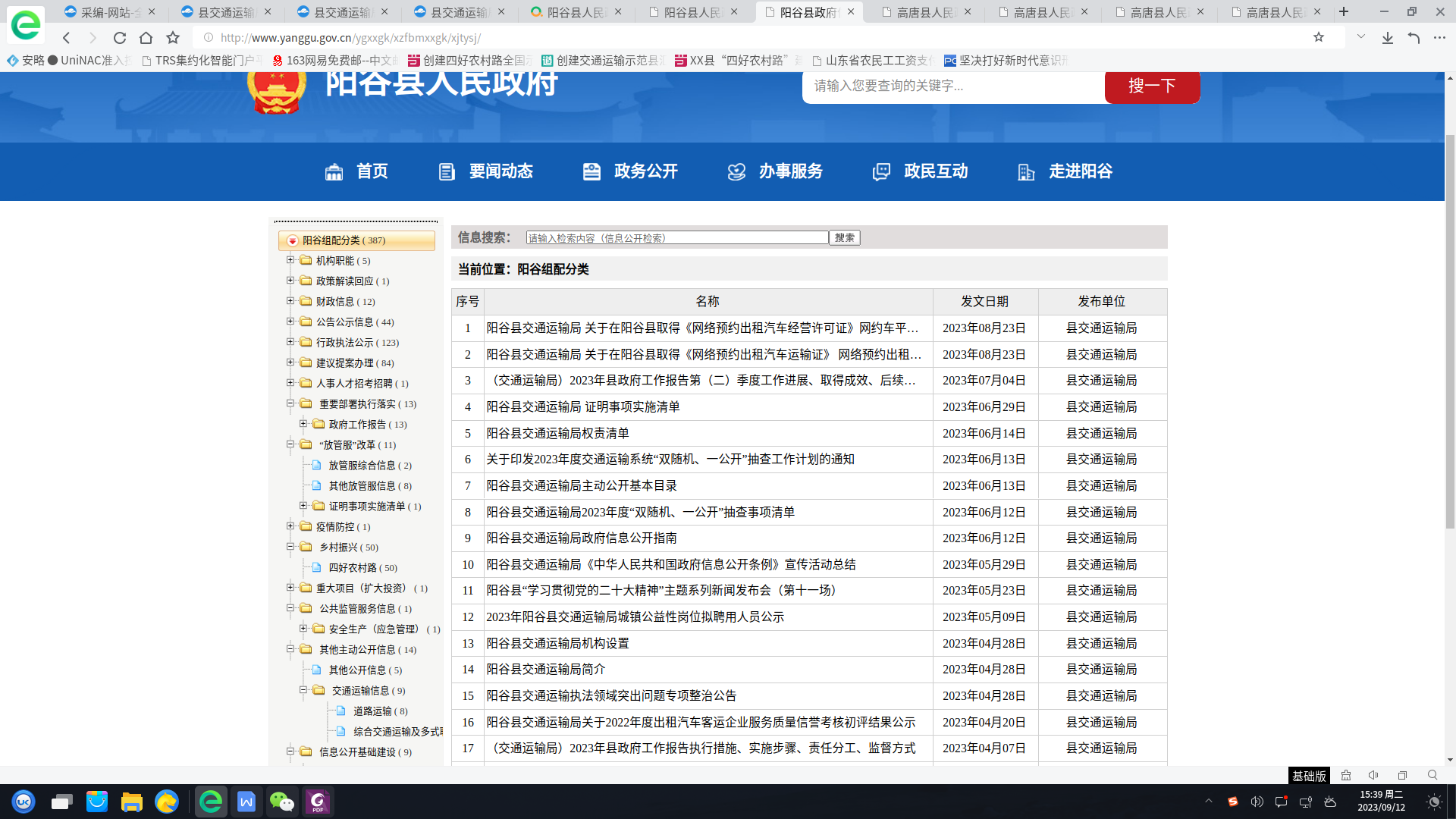
Task: Open 阳谷县交通运输局权责清单 article
Action: (557, 434)
